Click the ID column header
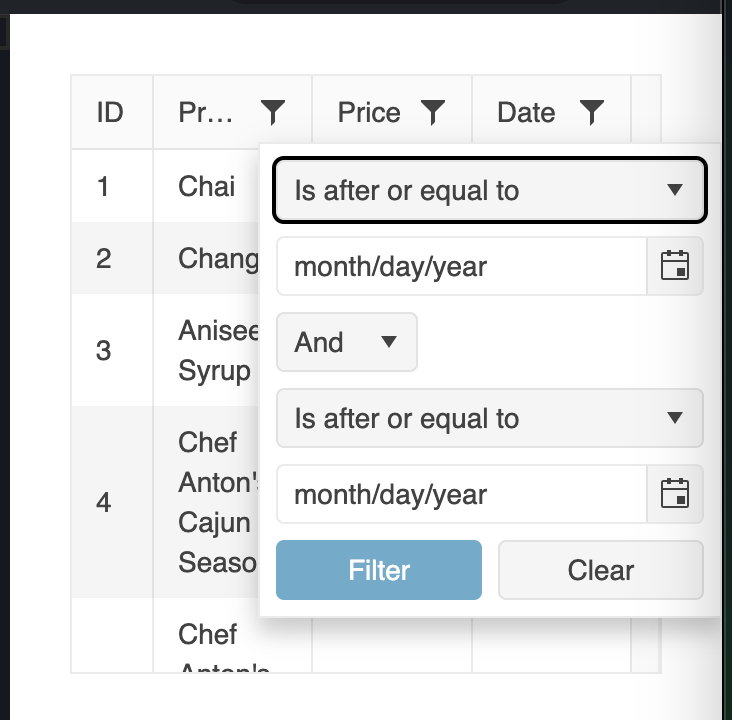 coord(110,112)
